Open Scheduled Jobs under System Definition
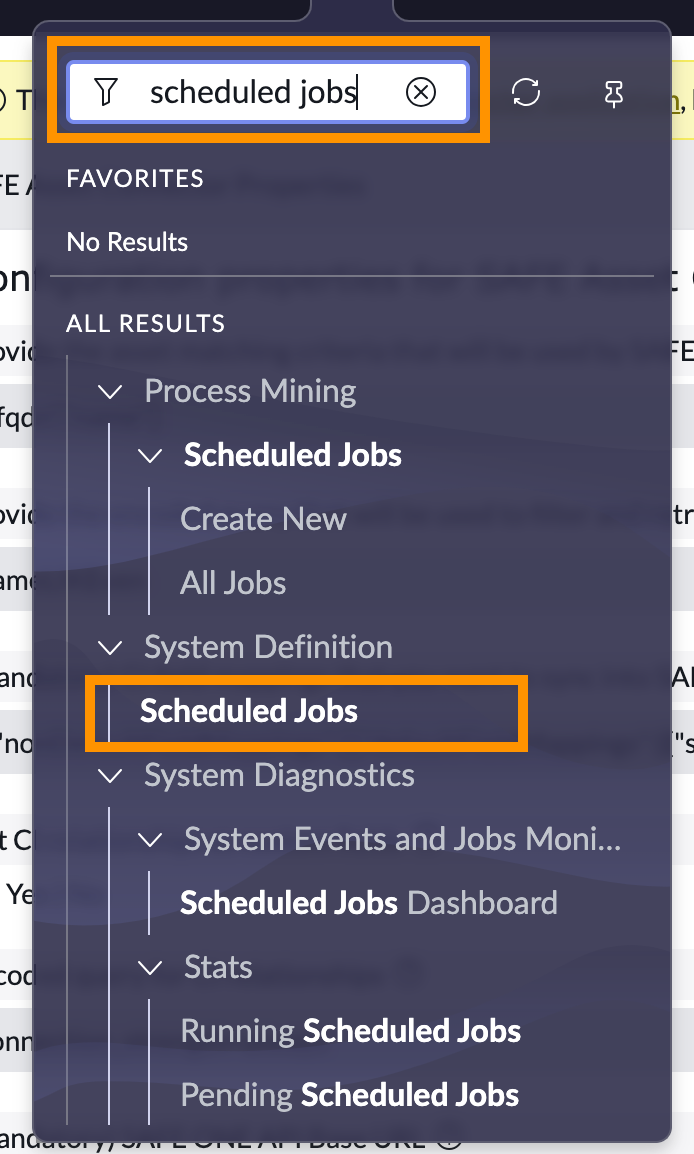Viewport: 694px width, 1154px height. 249,711
